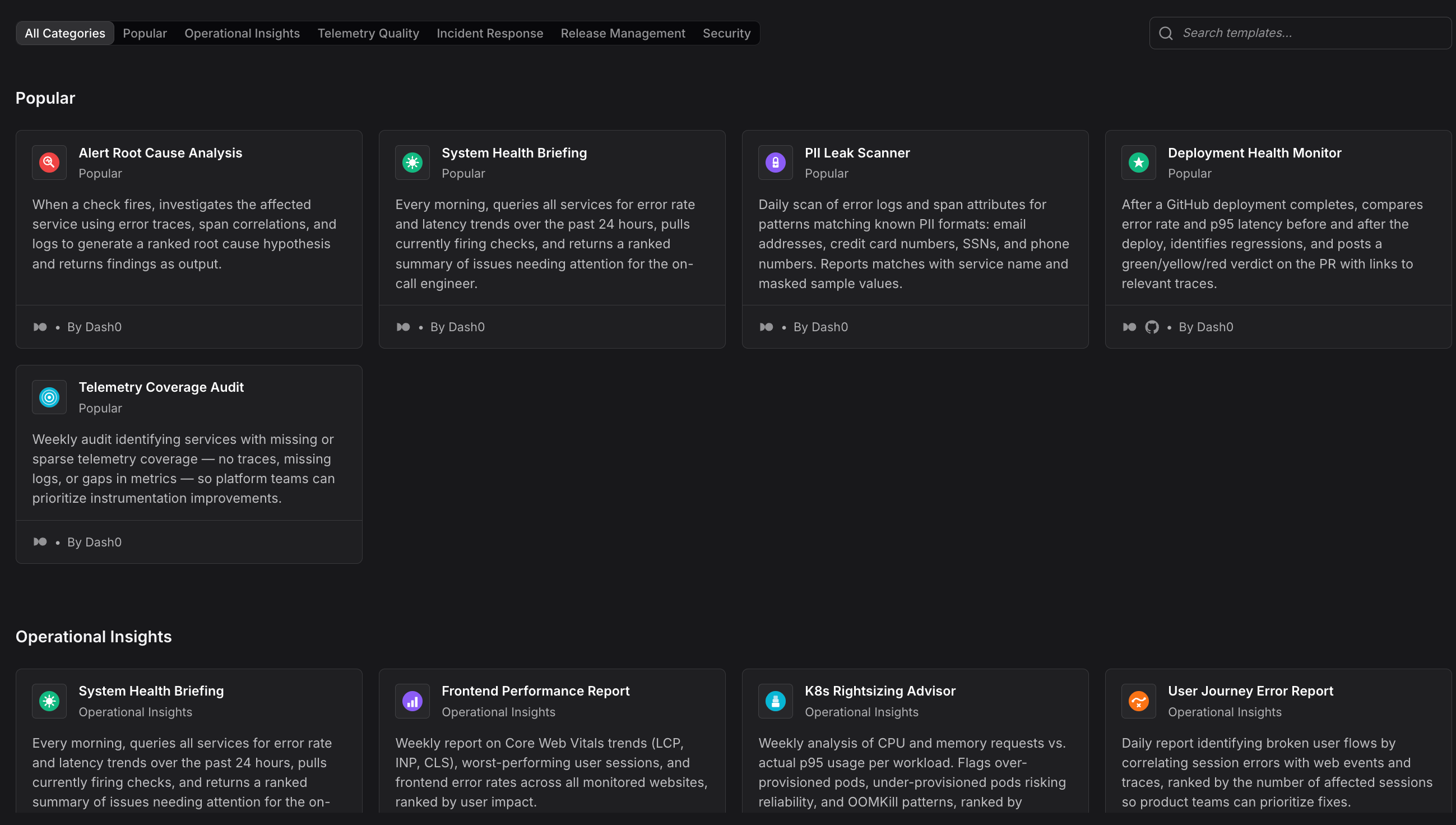1456x825 pixels.
Task: Click the blue K8s Rightsizing Advisor icon
Action: tap(776, 702)
